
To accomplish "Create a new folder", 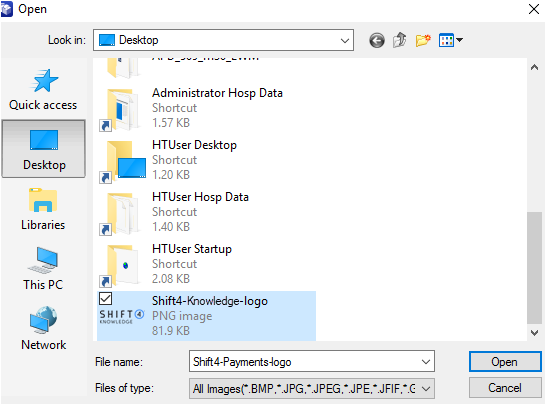I will coord(423,40).
